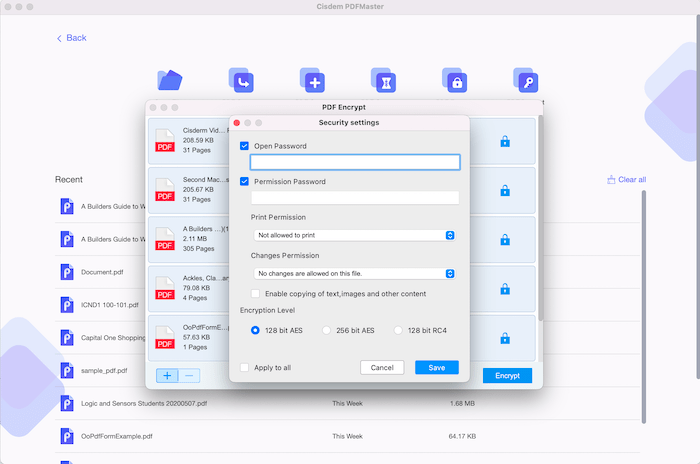Uncheck the Permission Password checkbox
Viewport: 700px width, 464px height.
244,181
